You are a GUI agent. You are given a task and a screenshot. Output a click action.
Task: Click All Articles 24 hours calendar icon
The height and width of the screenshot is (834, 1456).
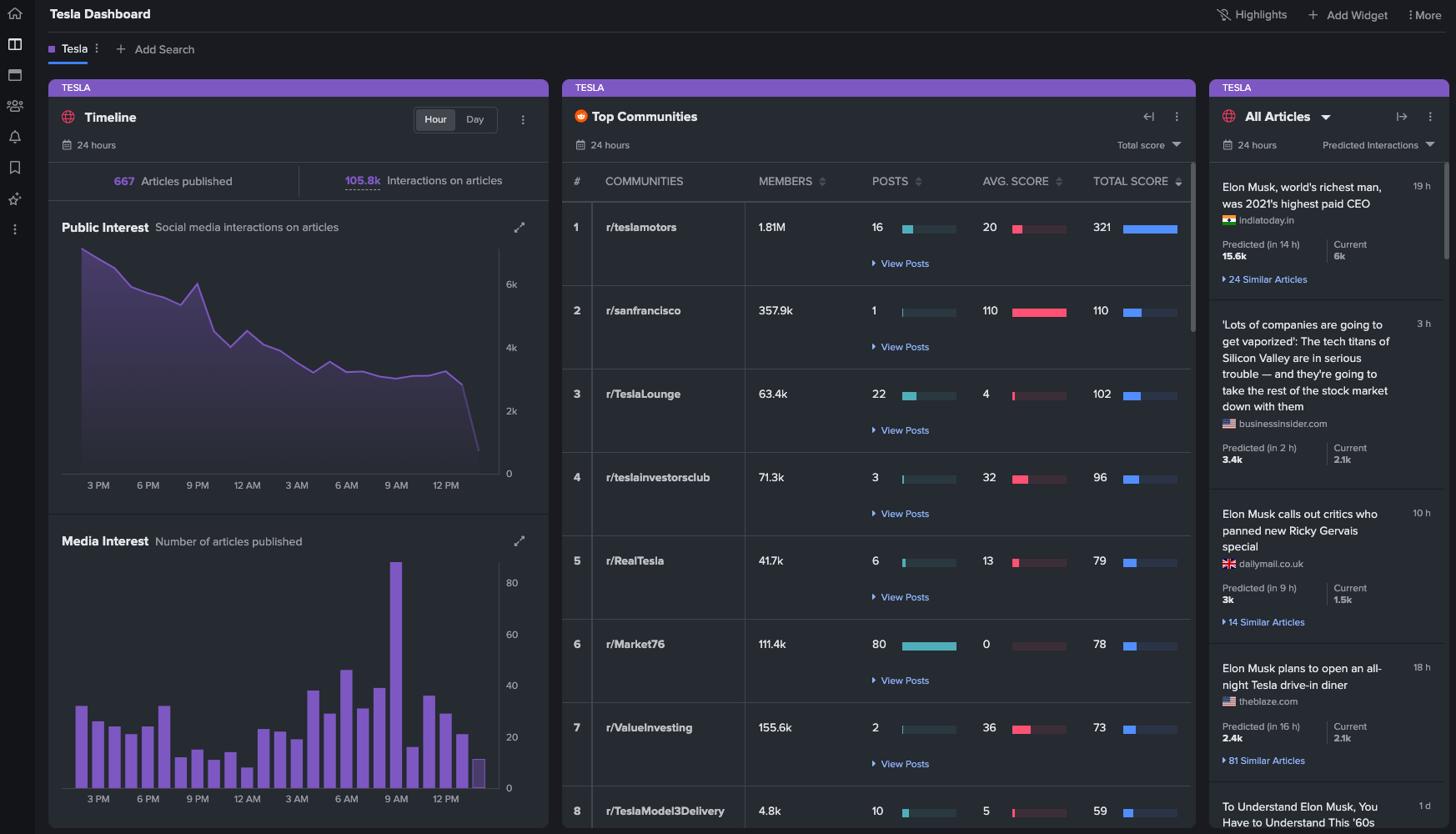click(x=1228, y=145)
